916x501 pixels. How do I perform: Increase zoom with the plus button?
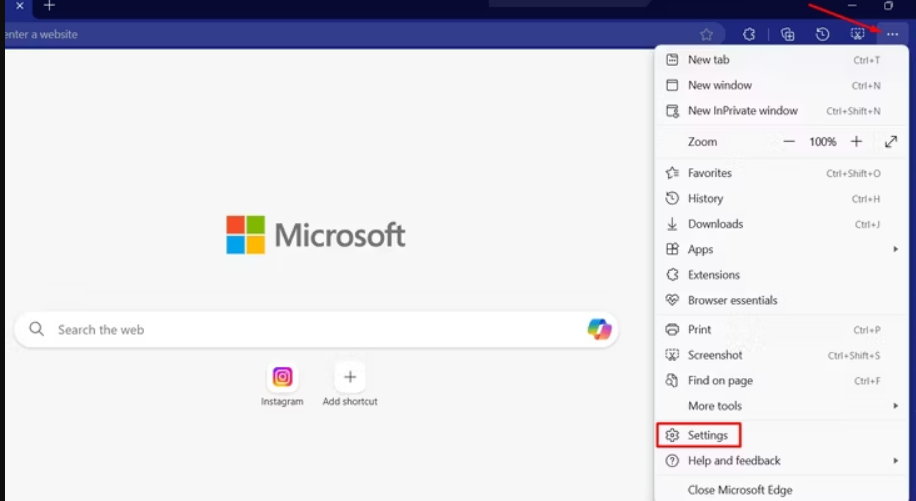click(856, 142)
